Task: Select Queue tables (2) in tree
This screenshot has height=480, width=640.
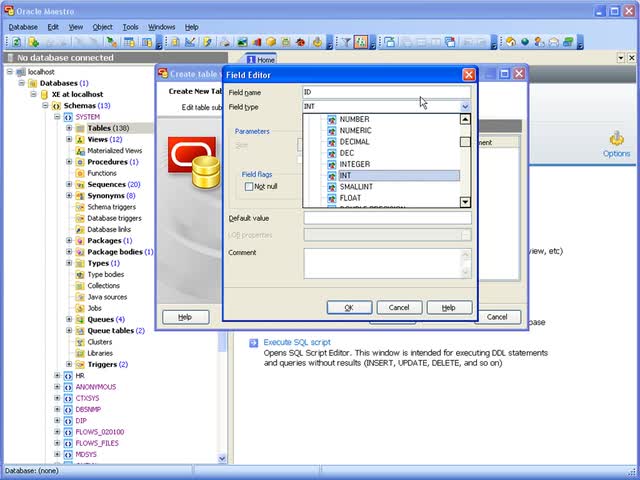Action: click(116, 331)
